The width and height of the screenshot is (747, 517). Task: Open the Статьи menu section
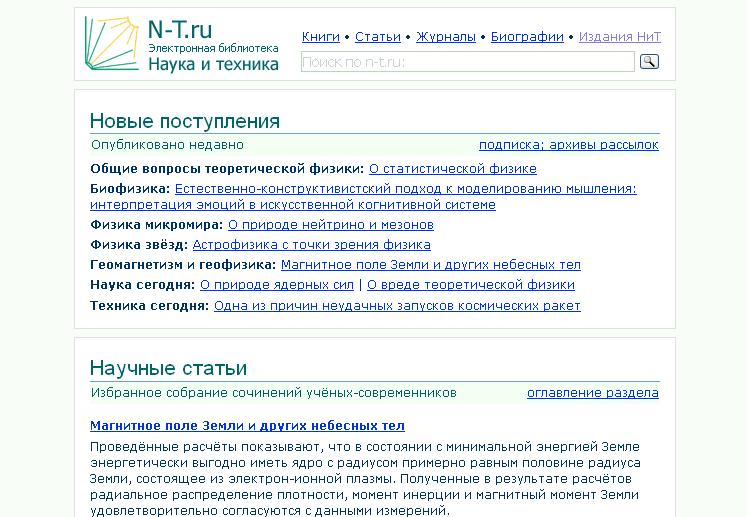pyautogui.click(x=377, y=37)
